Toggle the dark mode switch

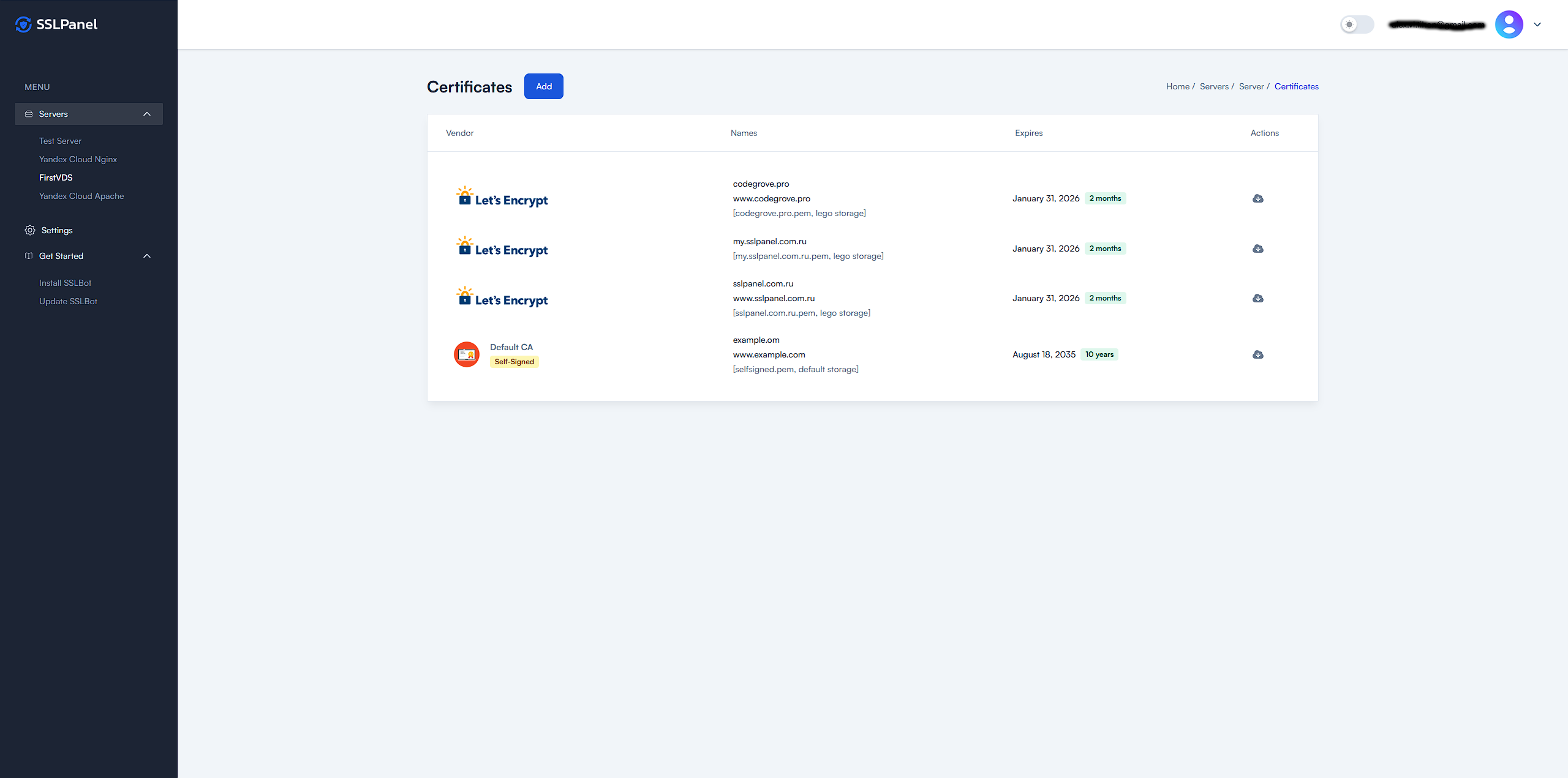1356,24
